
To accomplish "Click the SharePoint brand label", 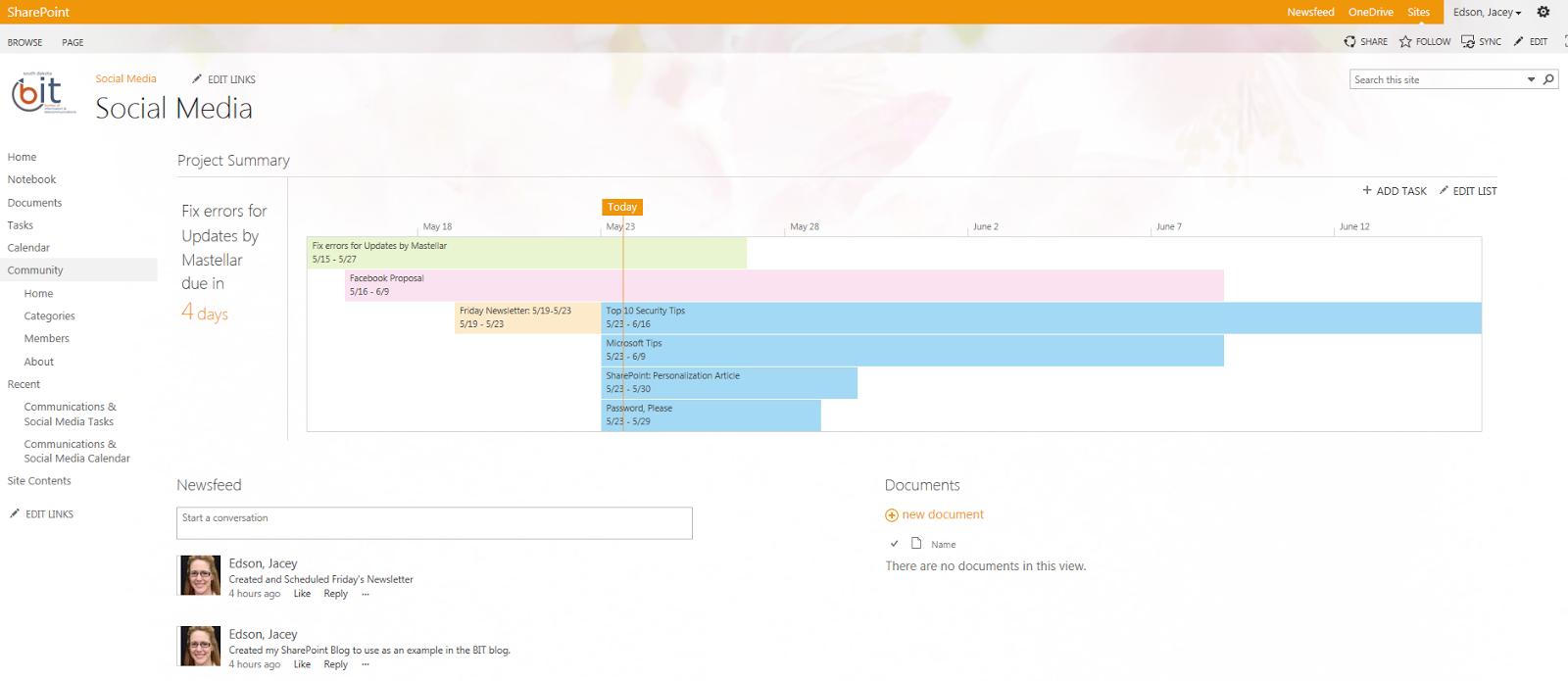I will pyautogui.click(x=38, y=12).
